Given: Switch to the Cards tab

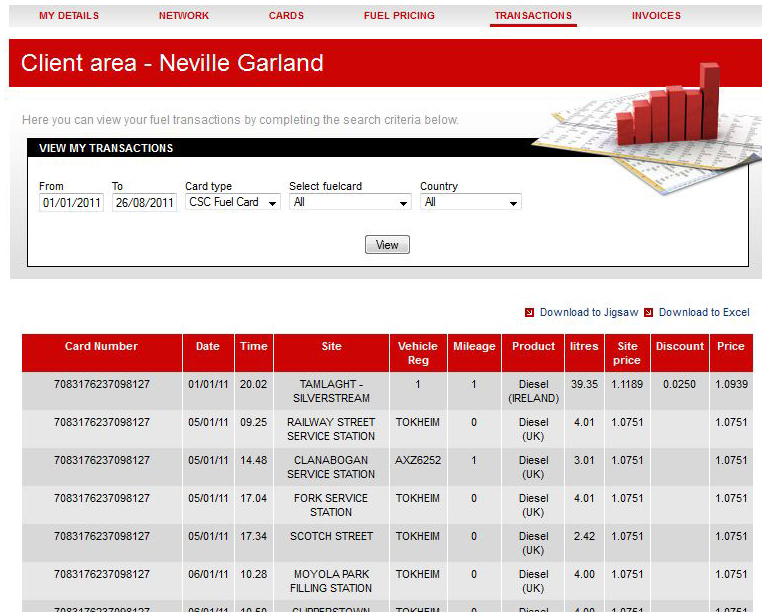Looking at the screenshot, I should 286,16.
